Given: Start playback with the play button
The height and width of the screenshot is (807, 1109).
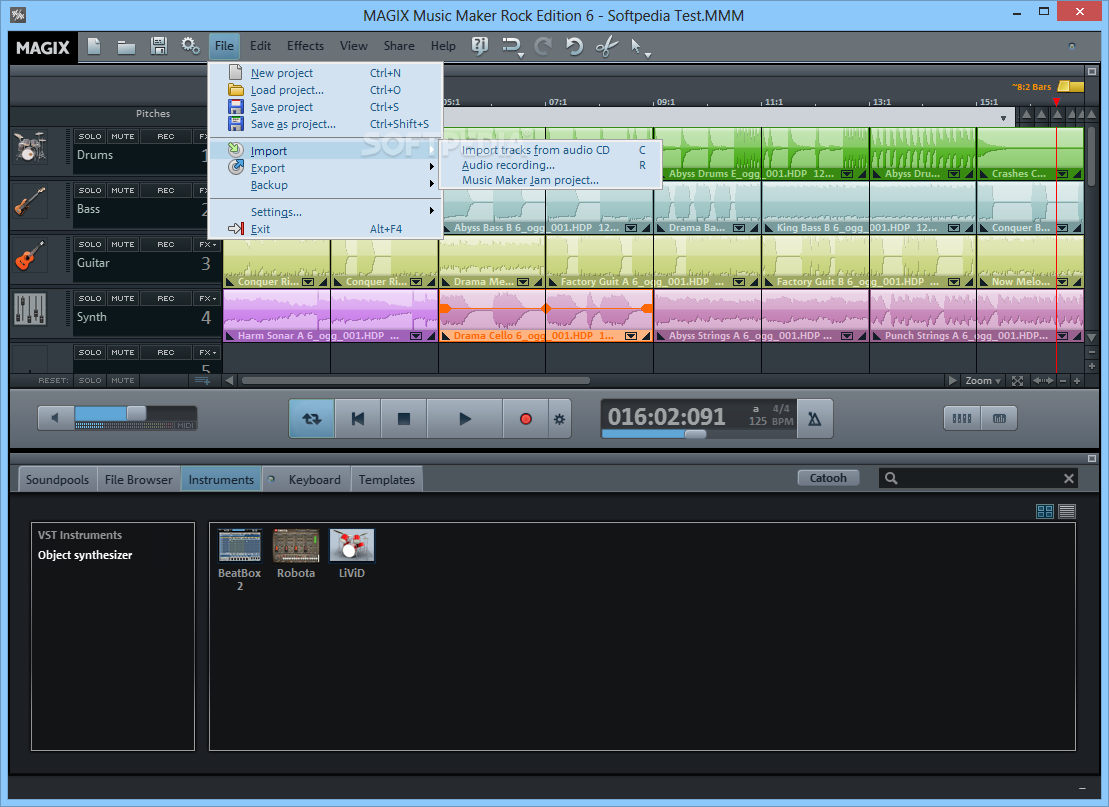Looking at the screenshot, I should click(x=465, y=419).
